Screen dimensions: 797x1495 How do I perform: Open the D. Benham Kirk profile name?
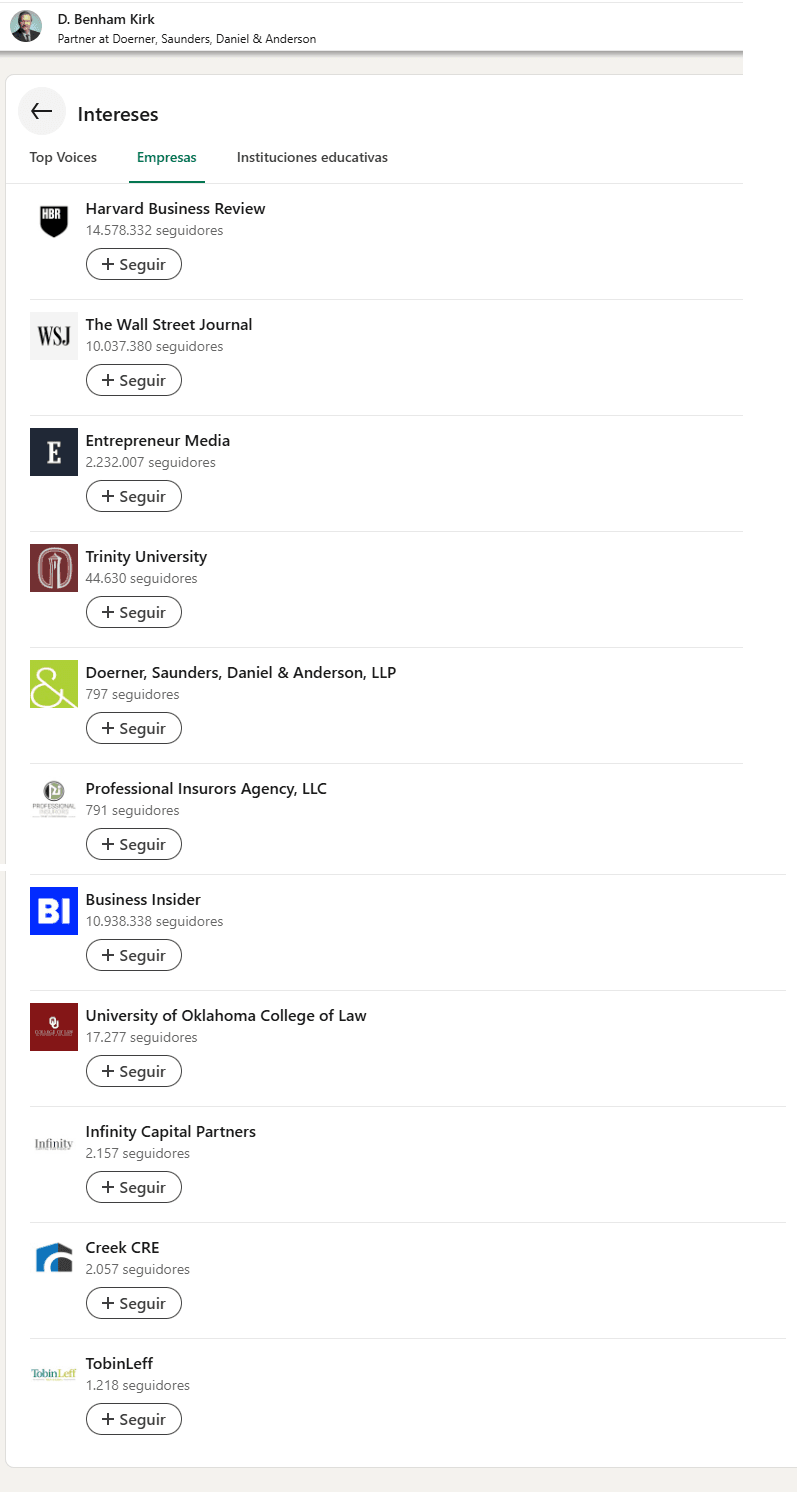click(106, 19)
